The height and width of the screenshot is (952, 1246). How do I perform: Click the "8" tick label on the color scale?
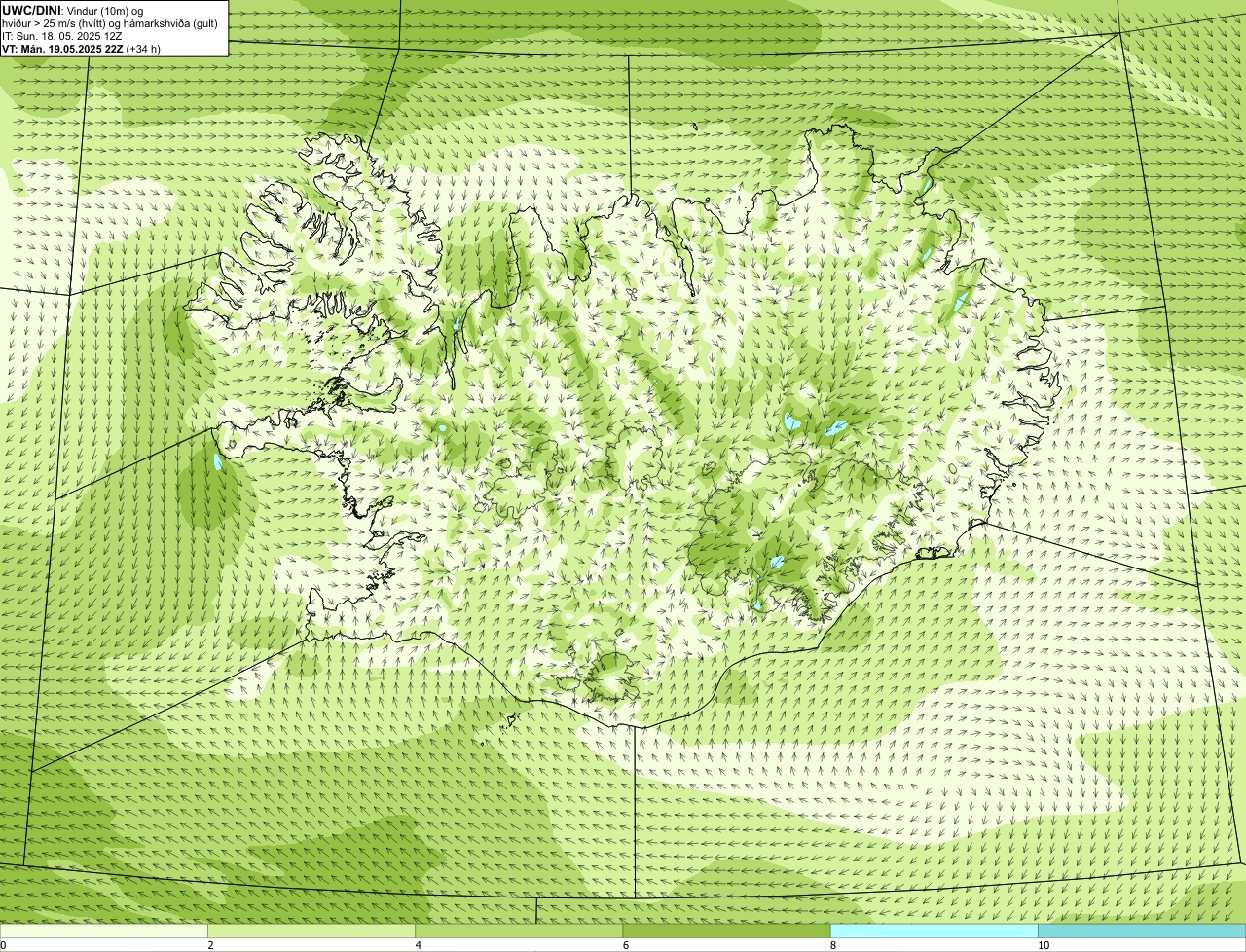tap(833, 945)
